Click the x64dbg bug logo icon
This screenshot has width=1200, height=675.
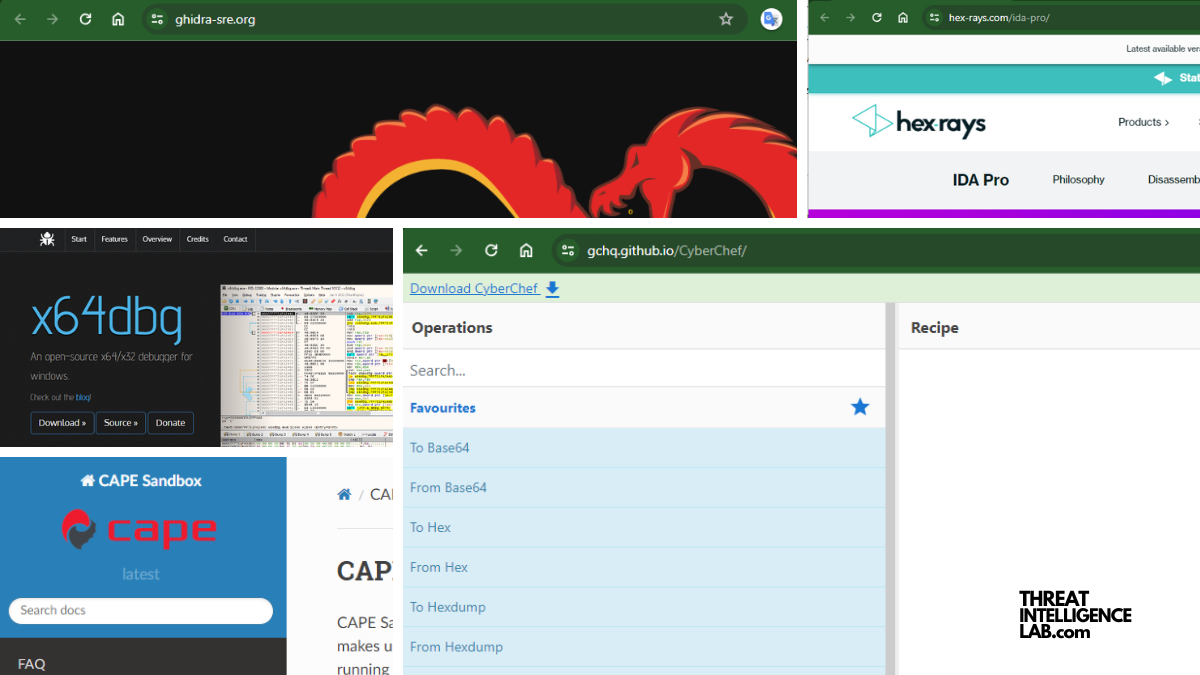[46, 239]
